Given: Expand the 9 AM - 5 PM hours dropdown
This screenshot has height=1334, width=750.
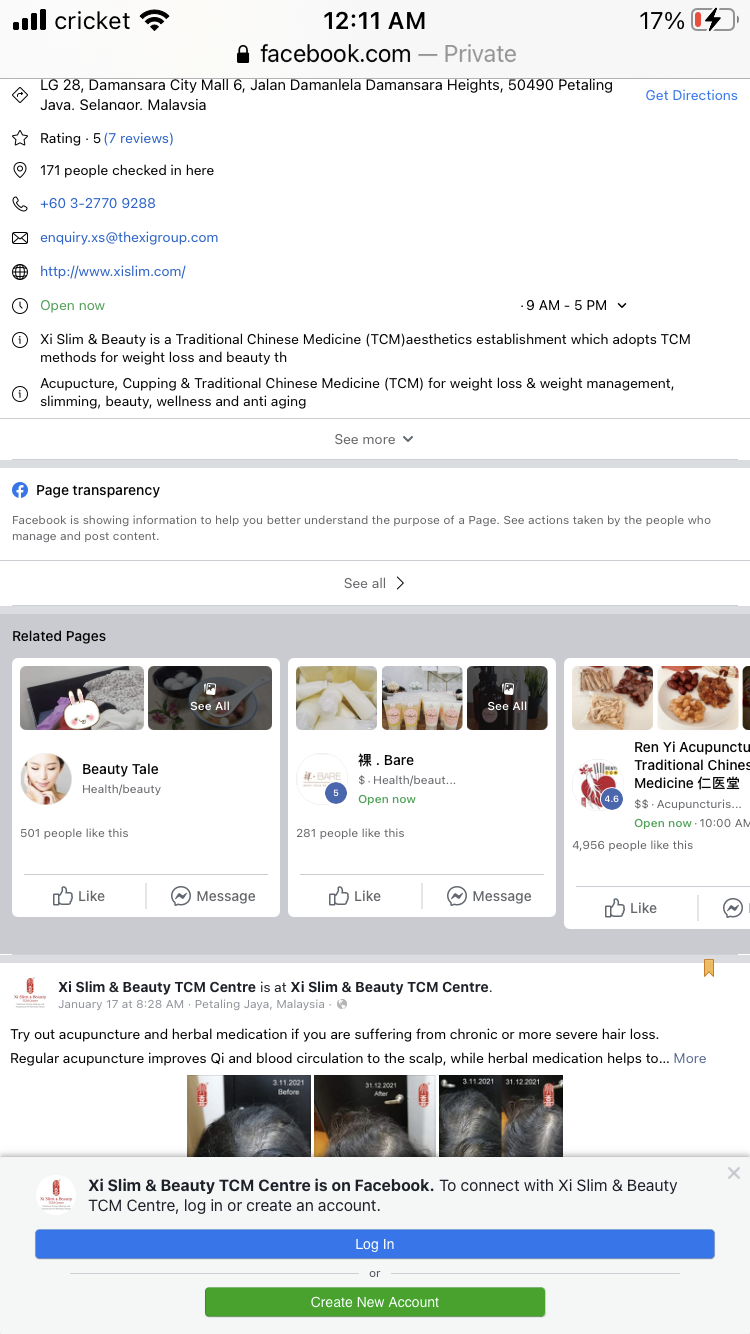Looking at the screenshot, I should click(575, 305).
